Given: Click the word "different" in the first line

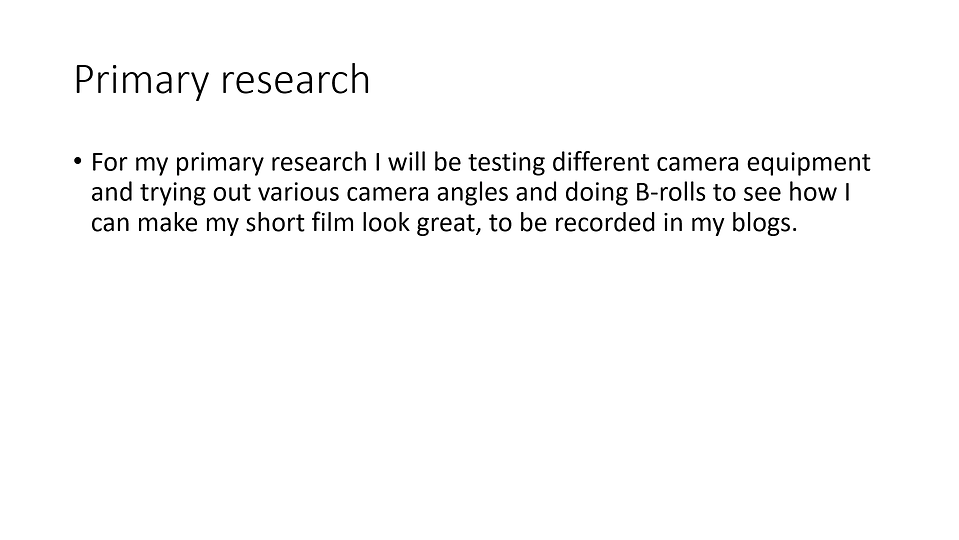Looking at the screenshot, I should coord(601,162).
